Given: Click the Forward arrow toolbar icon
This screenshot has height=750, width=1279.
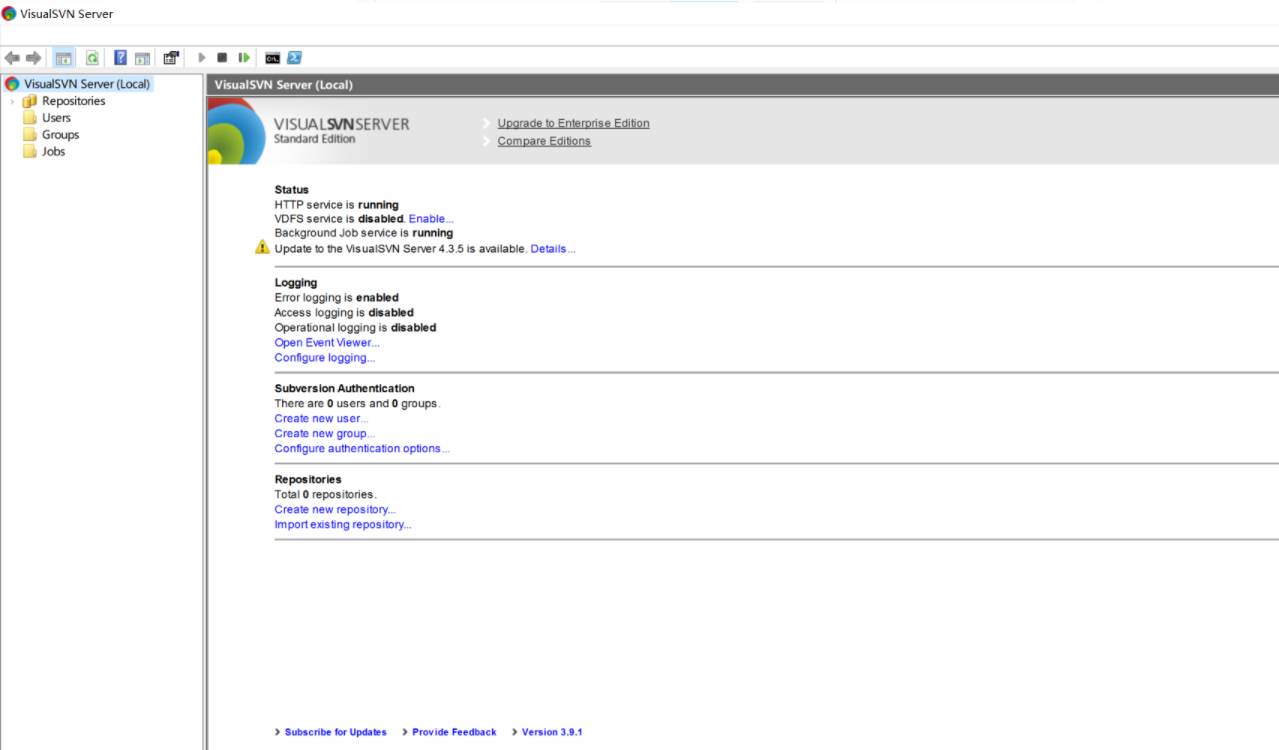Looking at the screenshot, I should 33,58.
